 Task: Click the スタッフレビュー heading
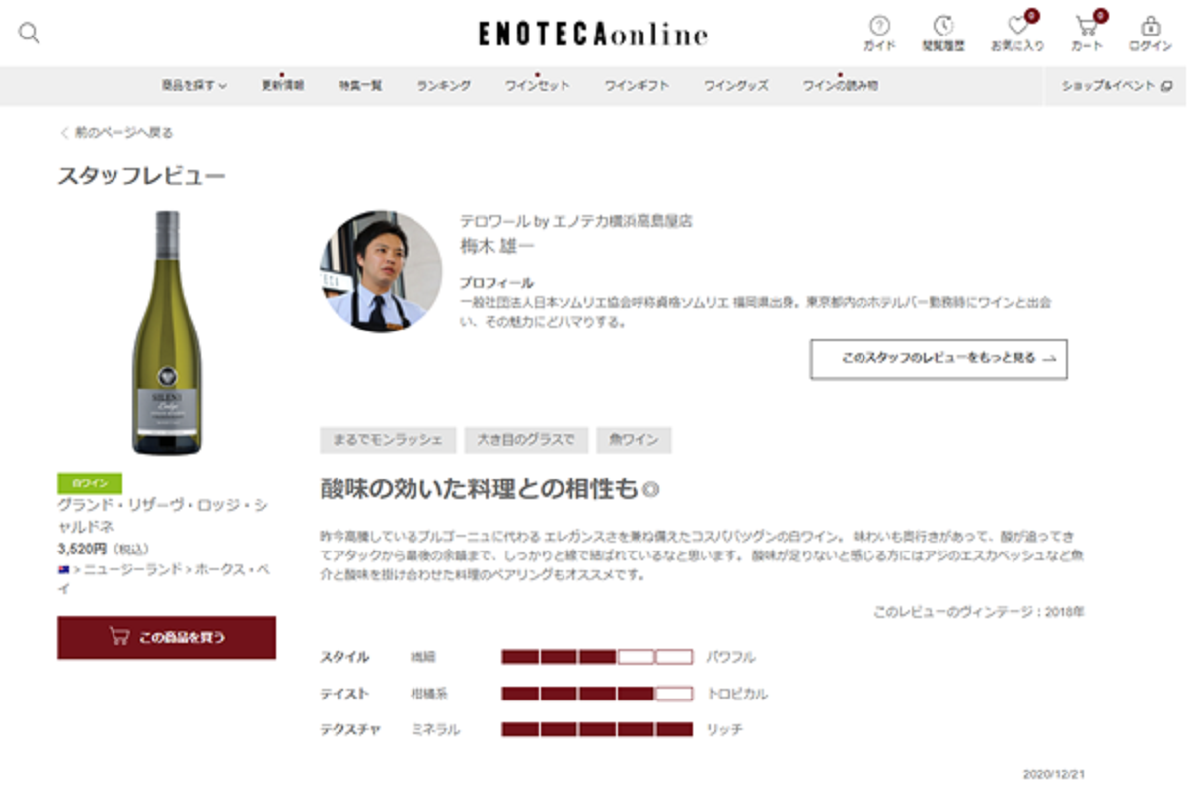pyautogui.click(x=141, y=176)
